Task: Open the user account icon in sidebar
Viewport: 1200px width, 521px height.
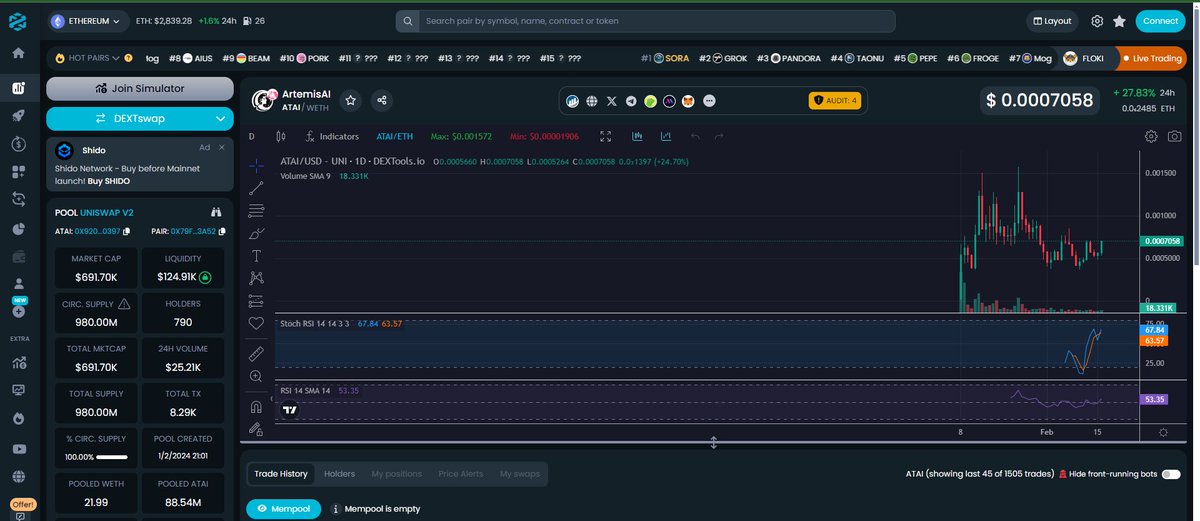Action: 18,285
